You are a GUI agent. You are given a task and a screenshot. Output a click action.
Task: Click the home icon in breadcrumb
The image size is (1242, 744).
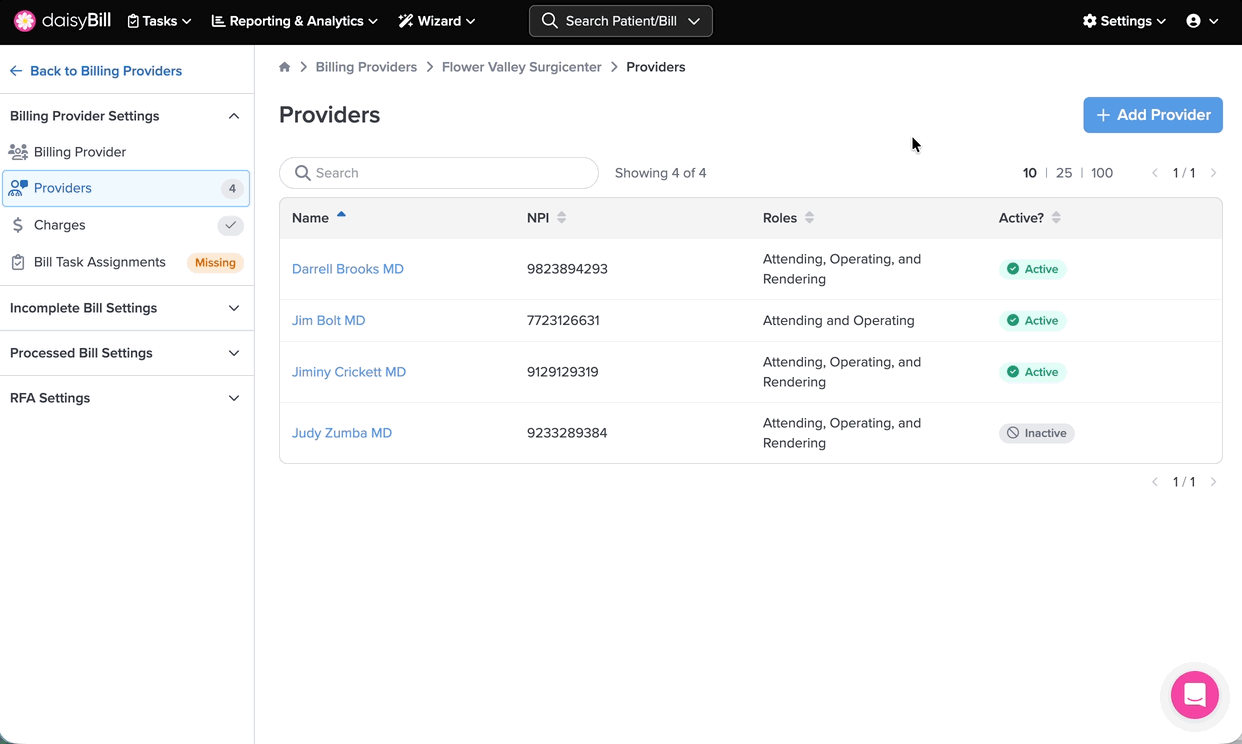[285, 67]
